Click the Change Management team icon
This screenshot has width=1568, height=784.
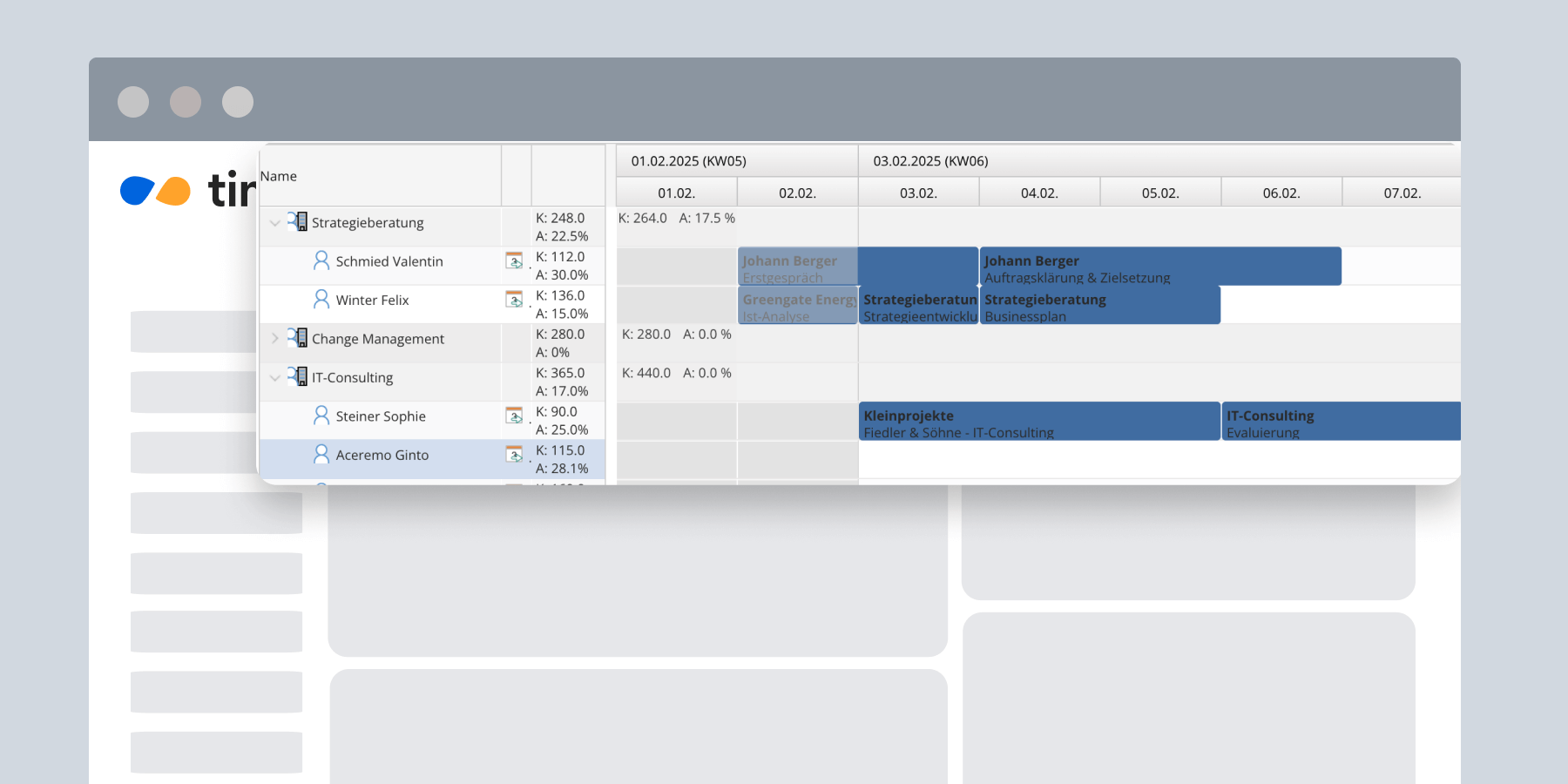click(x=298, y=338)
